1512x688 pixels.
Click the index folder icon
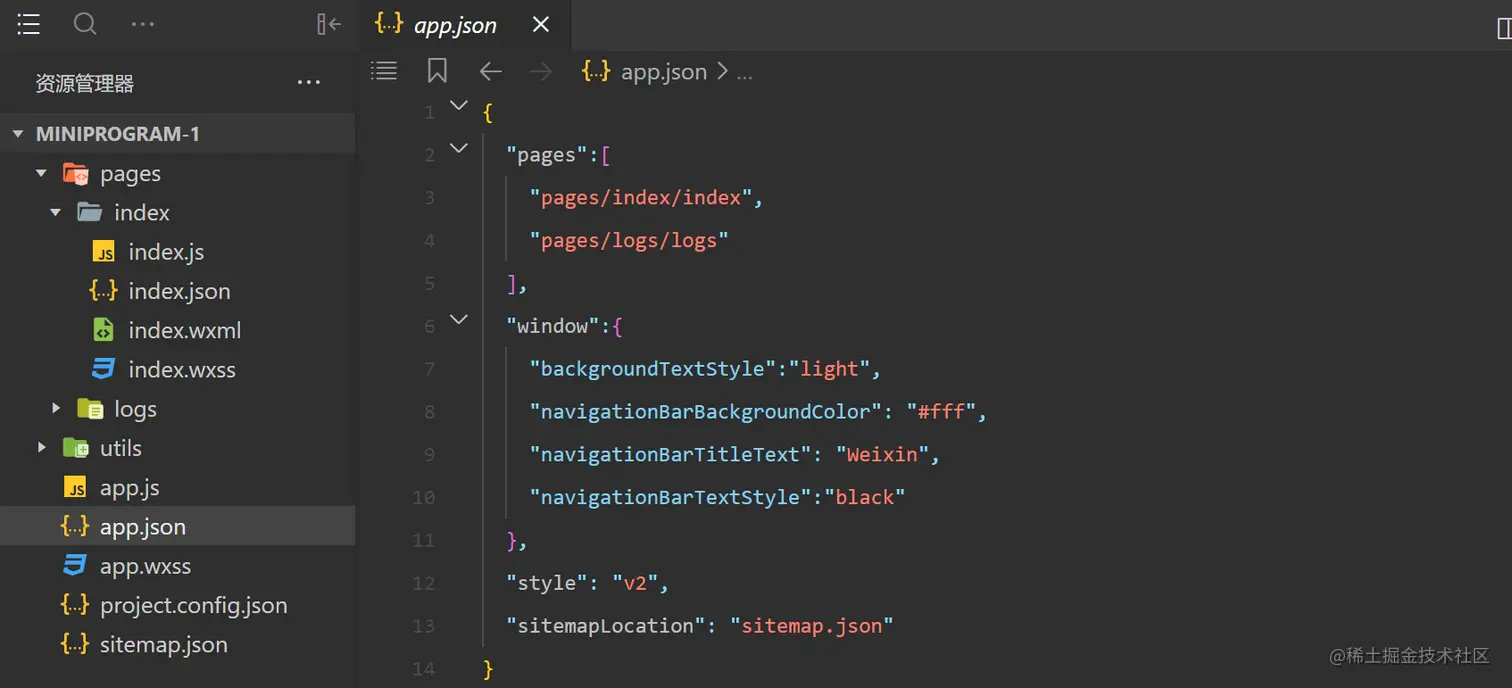click(x=90, y=212)
